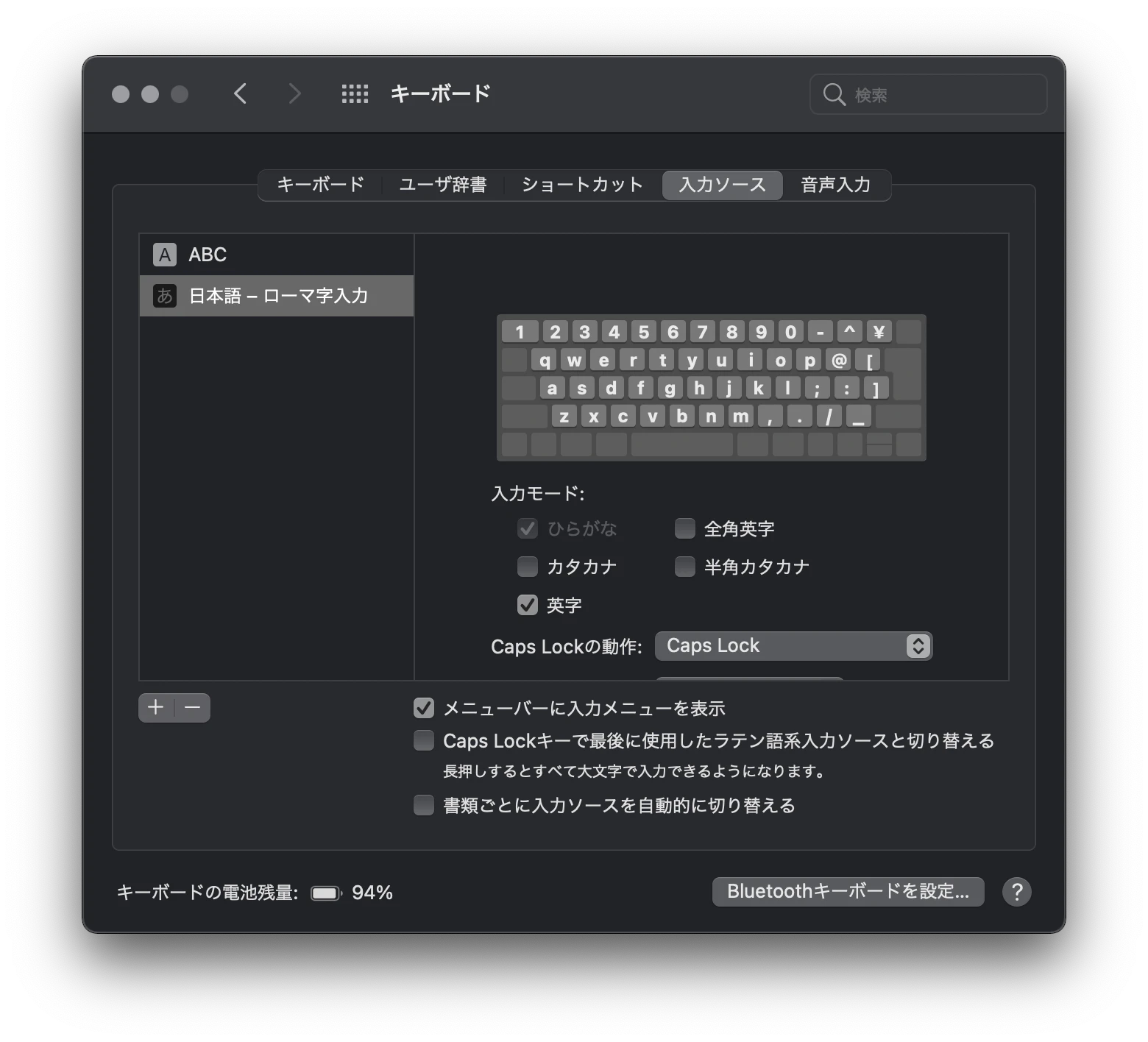Click the search magnifier icon

tap(834, 94)
